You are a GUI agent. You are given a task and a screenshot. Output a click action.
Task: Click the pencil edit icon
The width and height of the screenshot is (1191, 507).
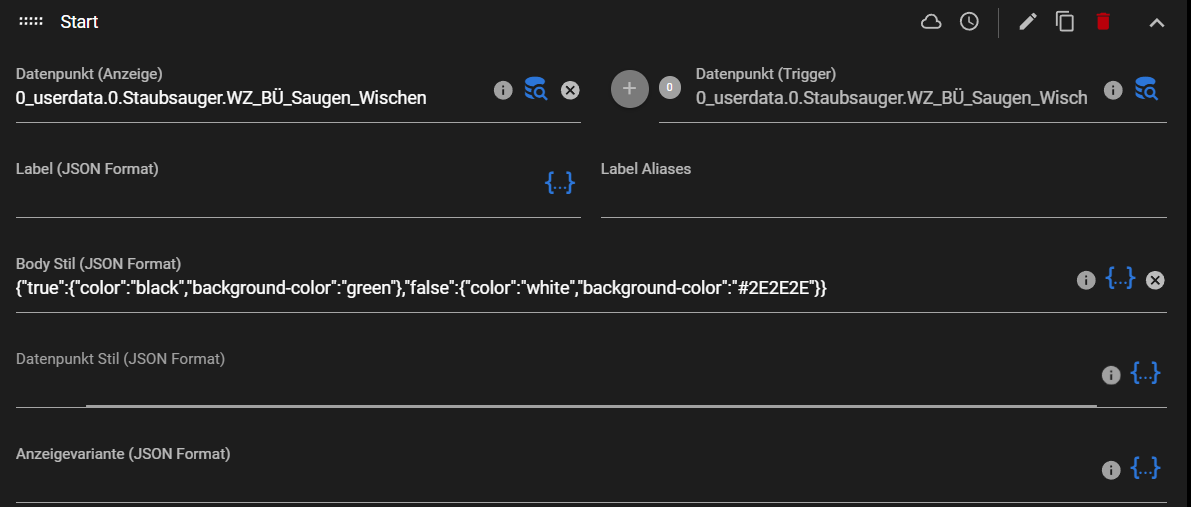[x=1028, y=22]
